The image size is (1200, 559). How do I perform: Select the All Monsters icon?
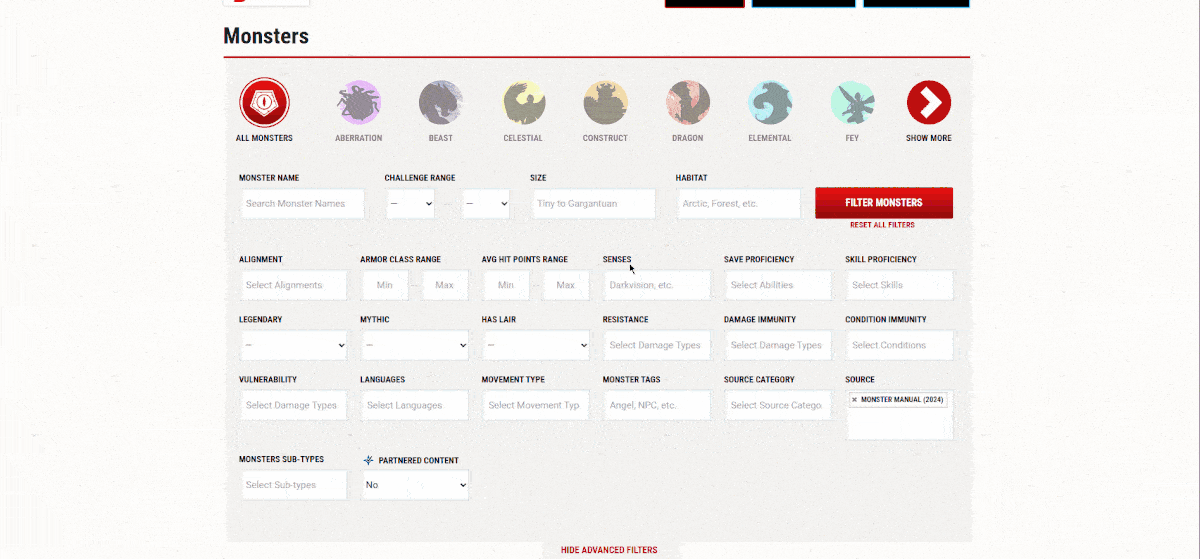tap(264, 102)
